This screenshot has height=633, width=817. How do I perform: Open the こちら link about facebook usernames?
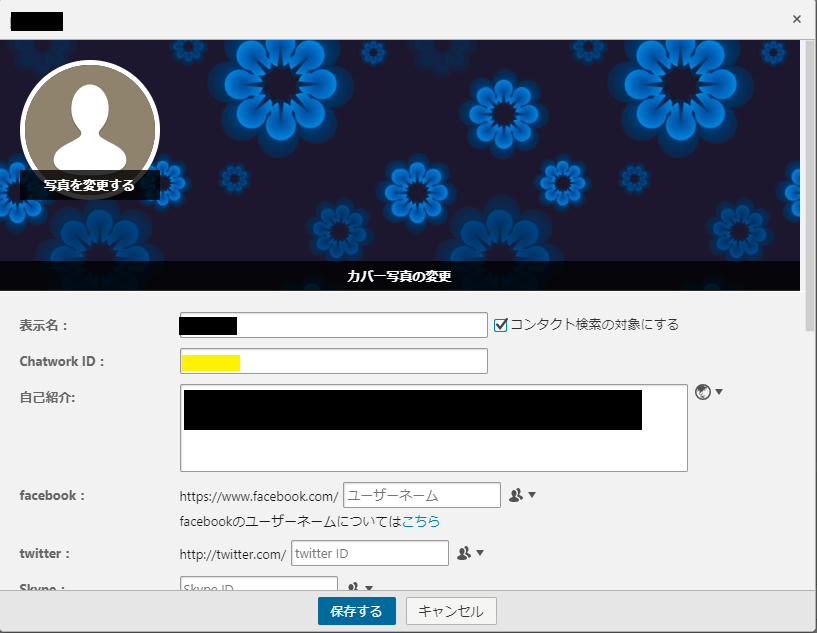[421, 521]
